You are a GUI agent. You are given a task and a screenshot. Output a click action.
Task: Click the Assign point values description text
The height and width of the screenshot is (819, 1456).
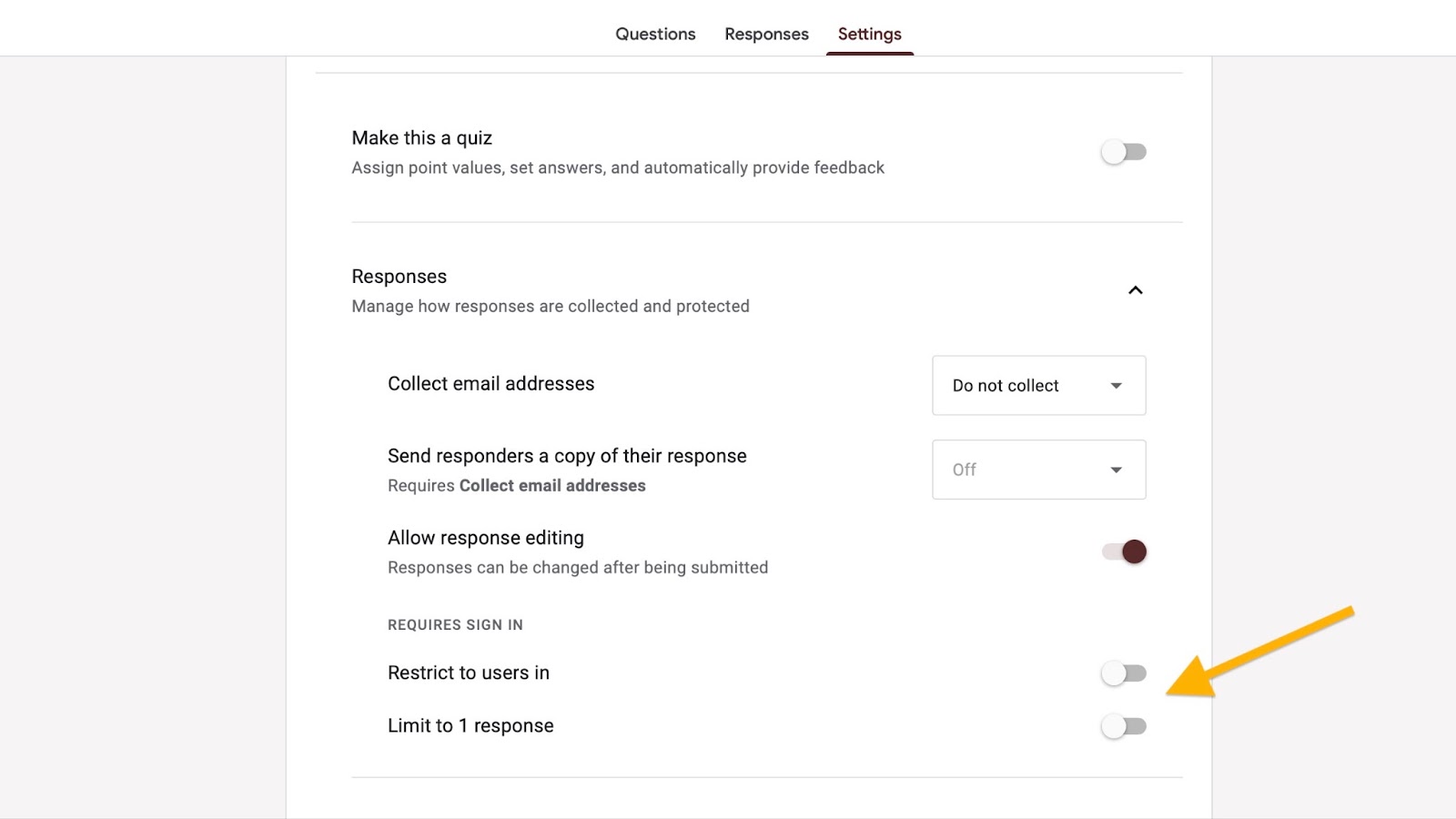617,167
